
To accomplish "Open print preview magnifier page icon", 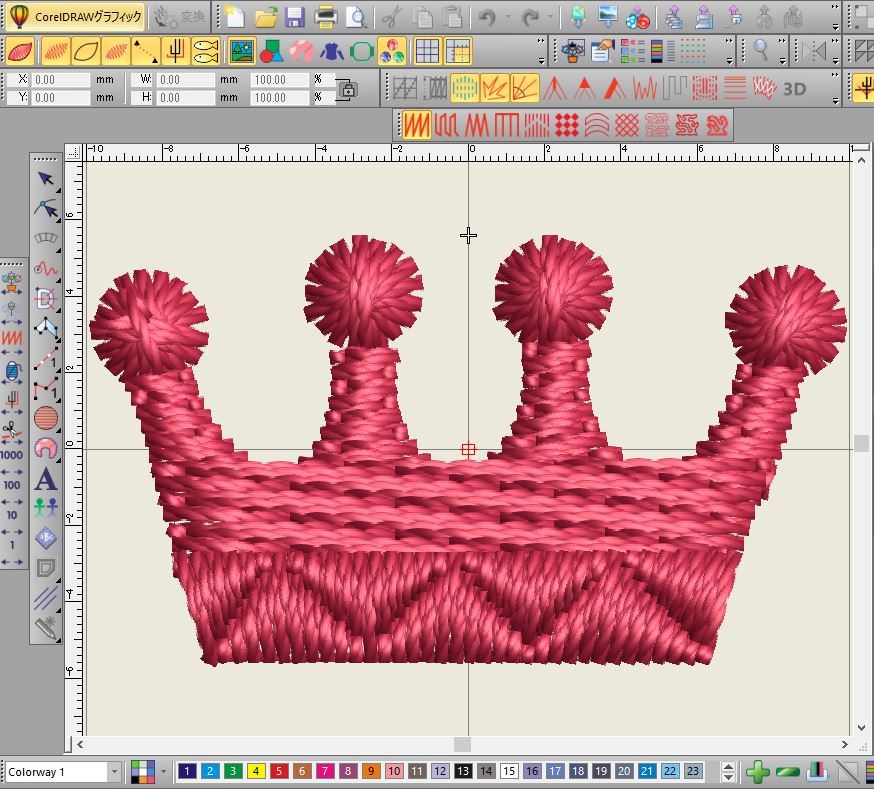I will 356,17.
